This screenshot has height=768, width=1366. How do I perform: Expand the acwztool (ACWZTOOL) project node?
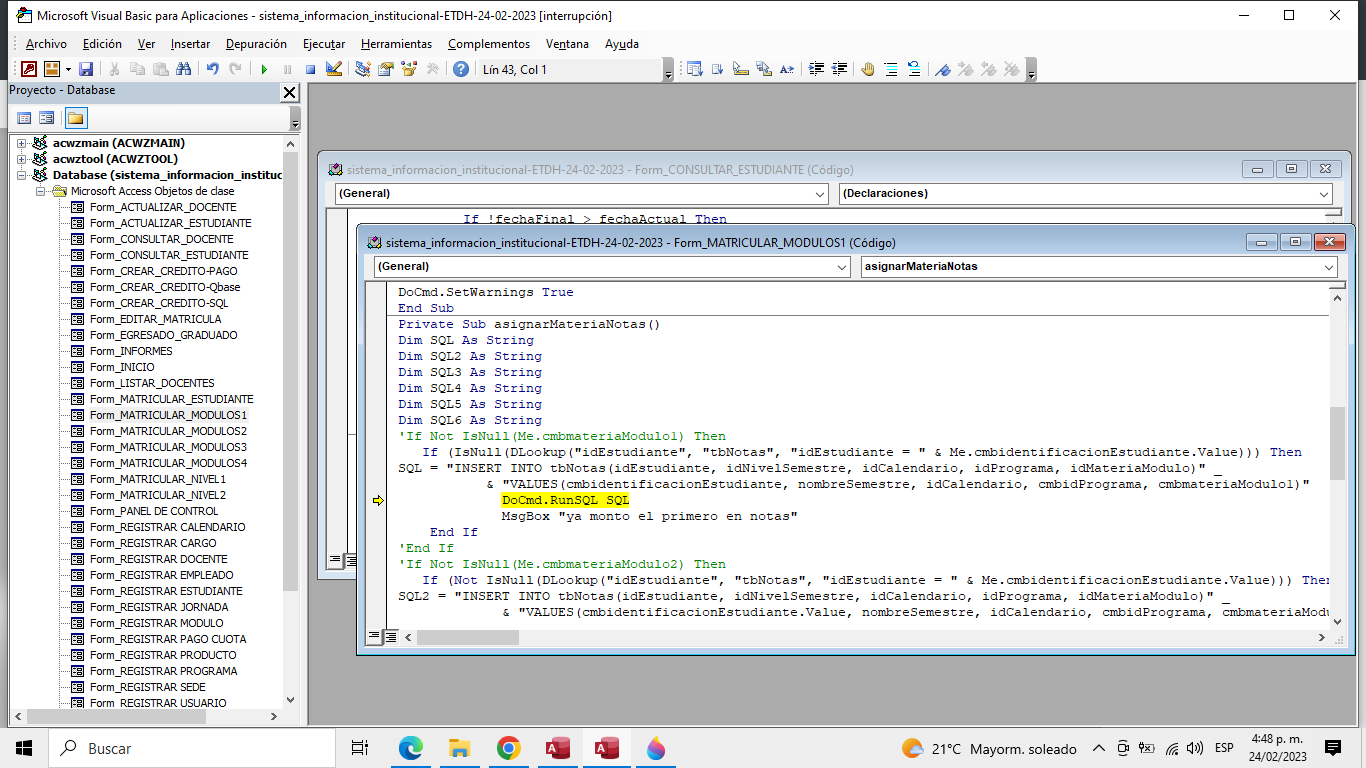pyautogui.click(x=22, y=159)
